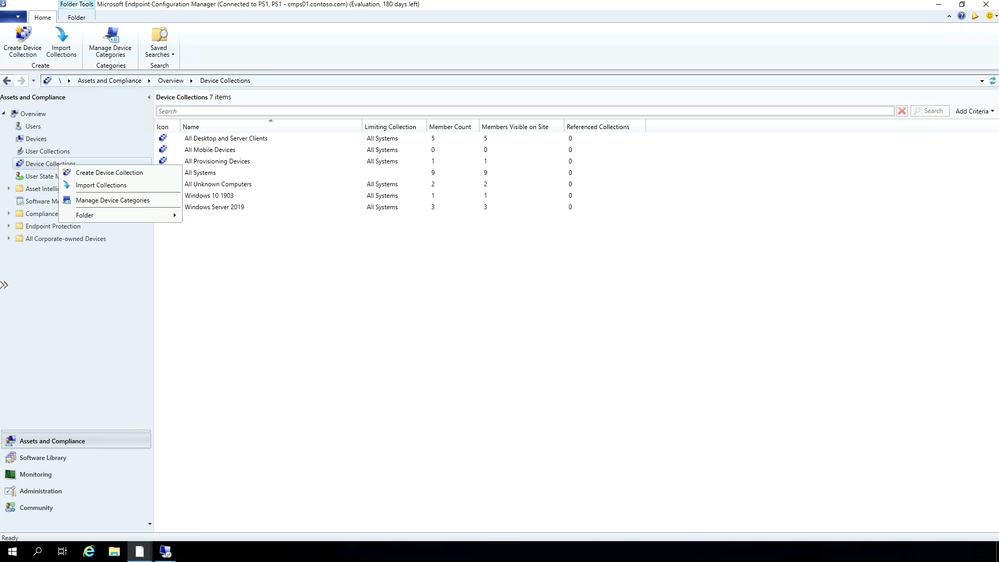Open the Monitoring workspace
This screenshot has width=999, height=562.
(x=76, y=475)
